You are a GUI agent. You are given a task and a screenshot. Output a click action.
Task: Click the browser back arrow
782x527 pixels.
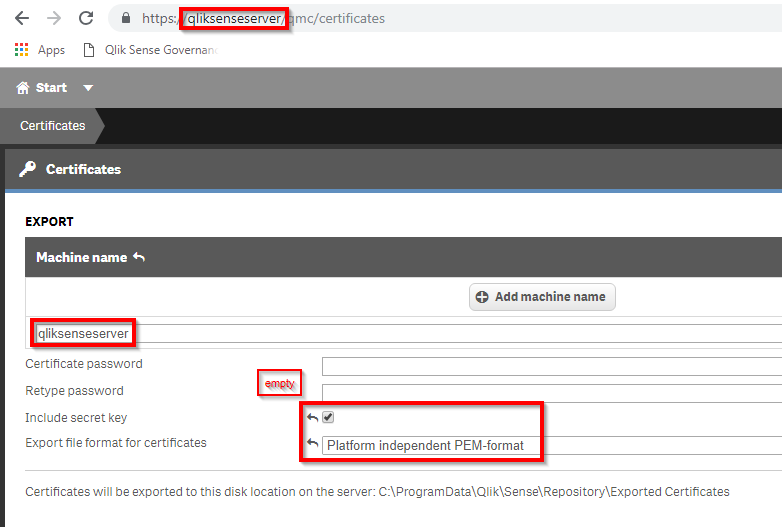point(22,18)
